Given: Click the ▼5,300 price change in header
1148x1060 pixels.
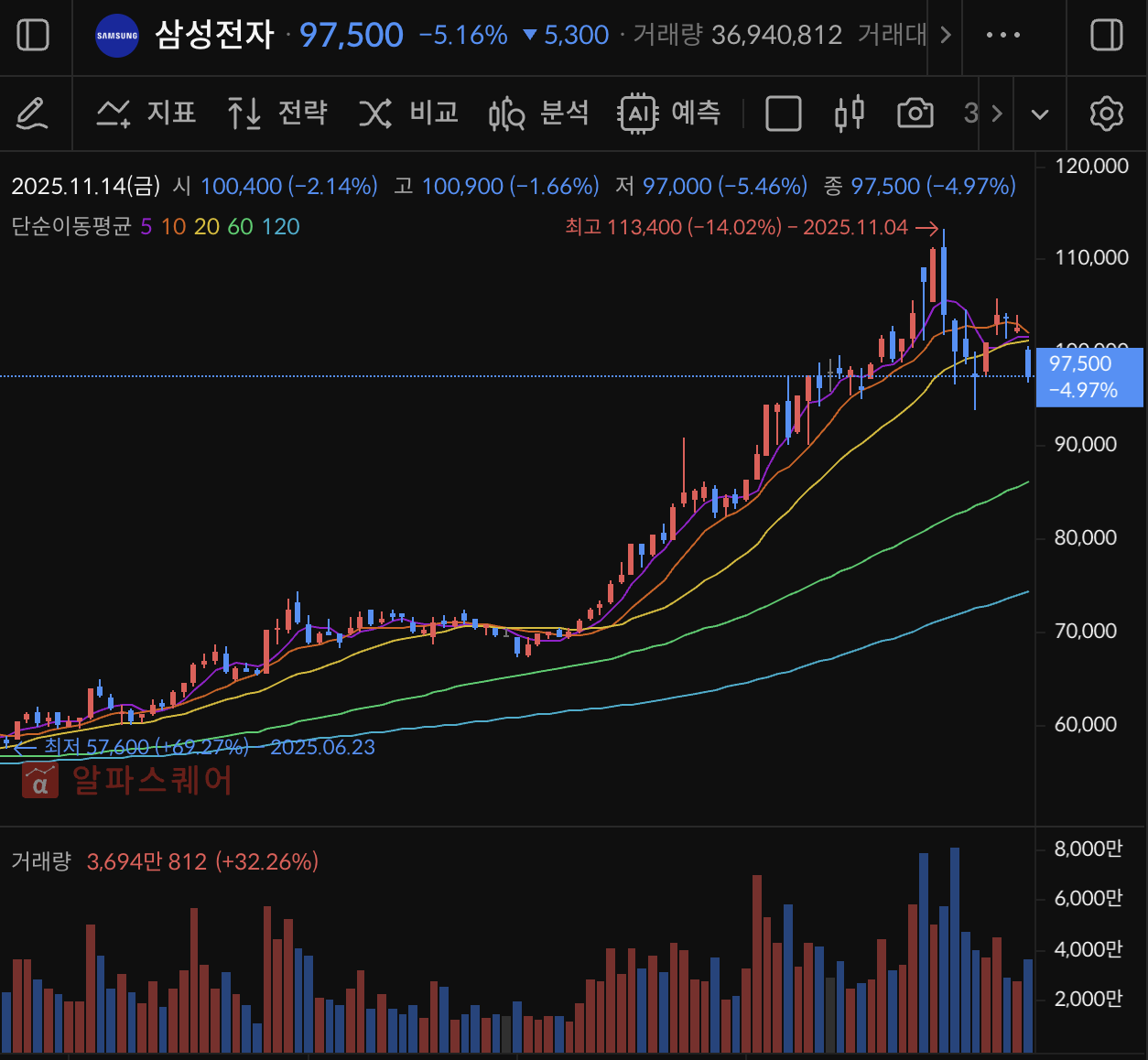Looking at the screenshot, I should pos(566,35).
